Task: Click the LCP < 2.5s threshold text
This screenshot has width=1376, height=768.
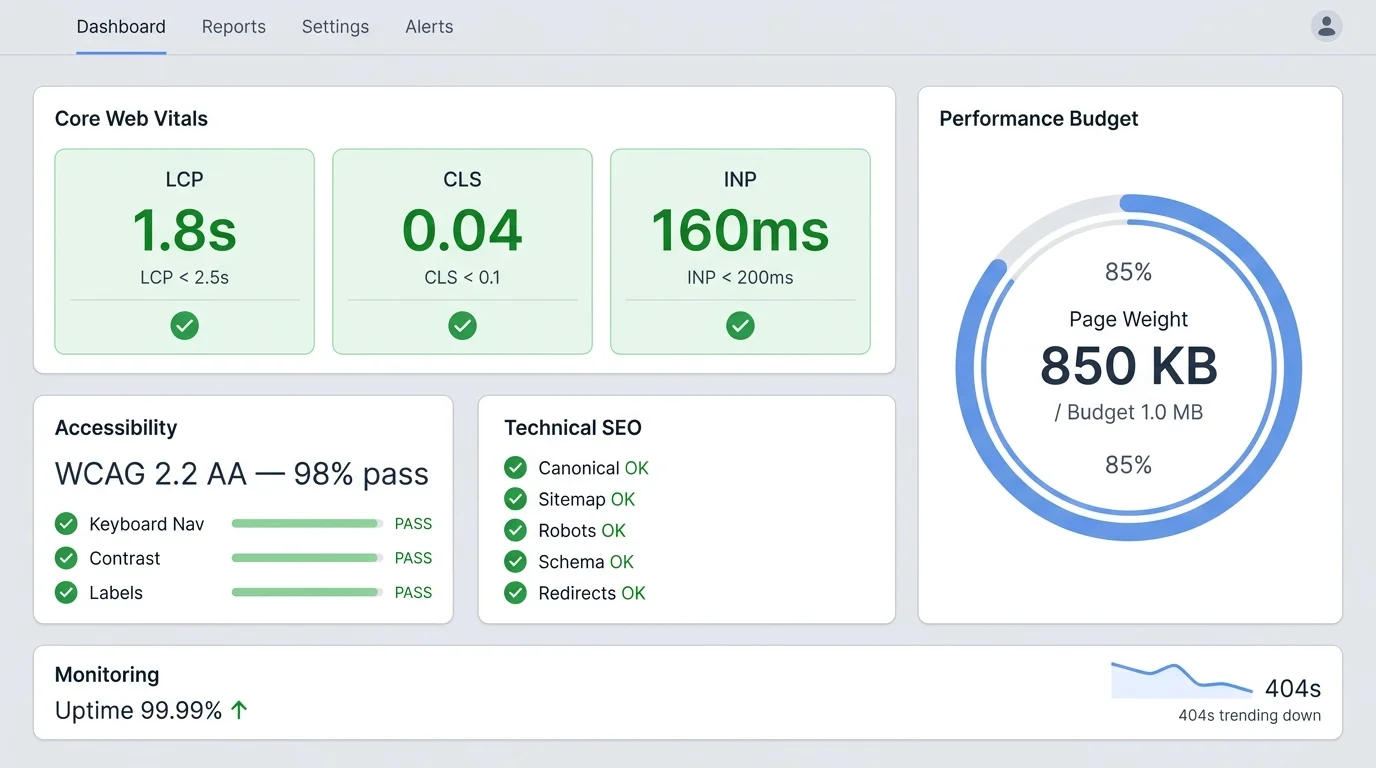Action: (x=184, y=277)
